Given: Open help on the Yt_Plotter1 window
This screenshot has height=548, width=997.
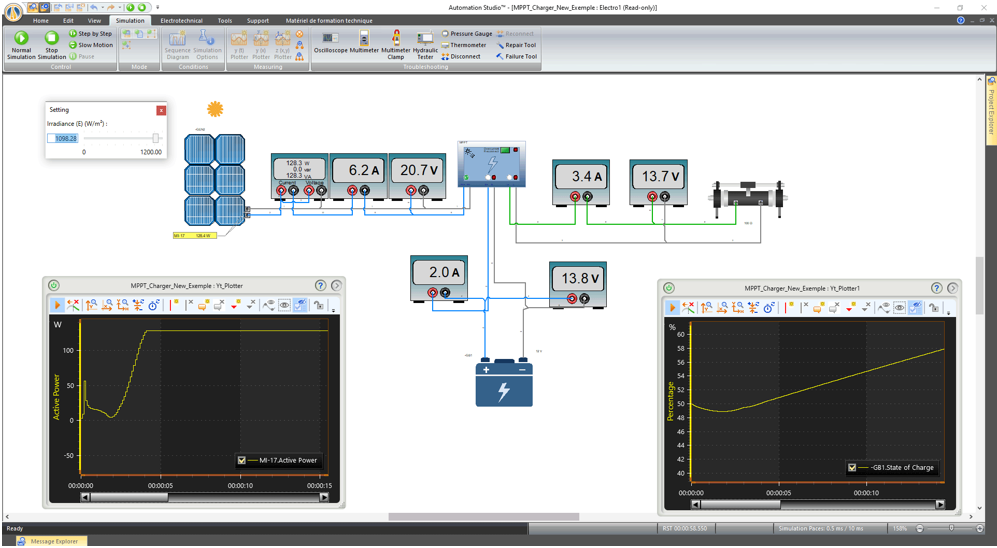Looking at the screenshot, I should pyautogui.click(x=937, y=288).
